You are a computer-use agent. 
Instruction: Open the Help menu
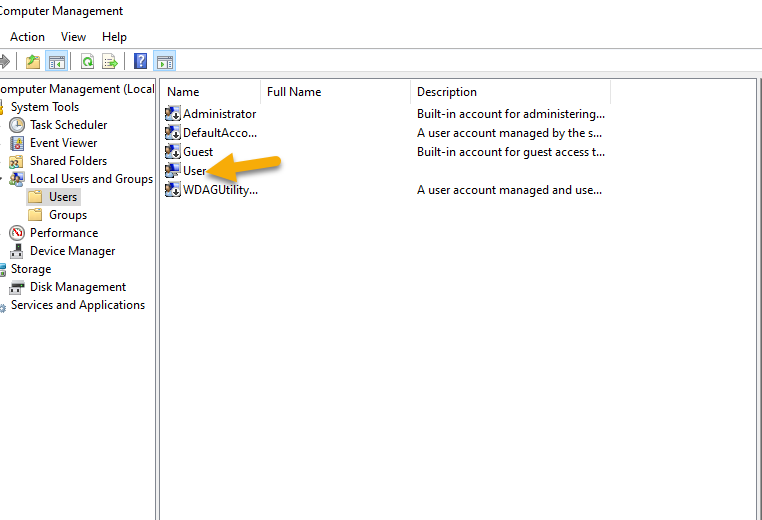pos(114,37)
